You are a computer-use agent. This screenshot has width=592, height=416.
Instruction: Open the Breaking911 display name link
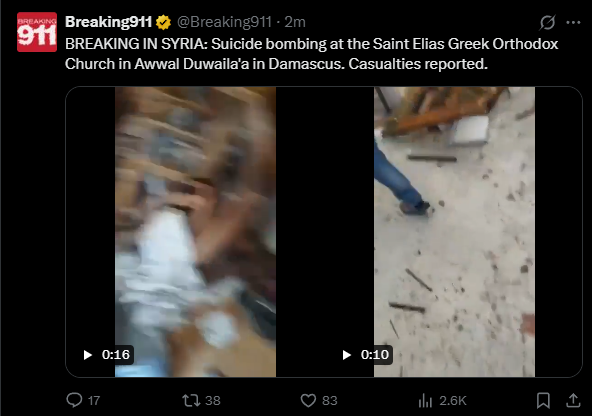coord(108,22)
